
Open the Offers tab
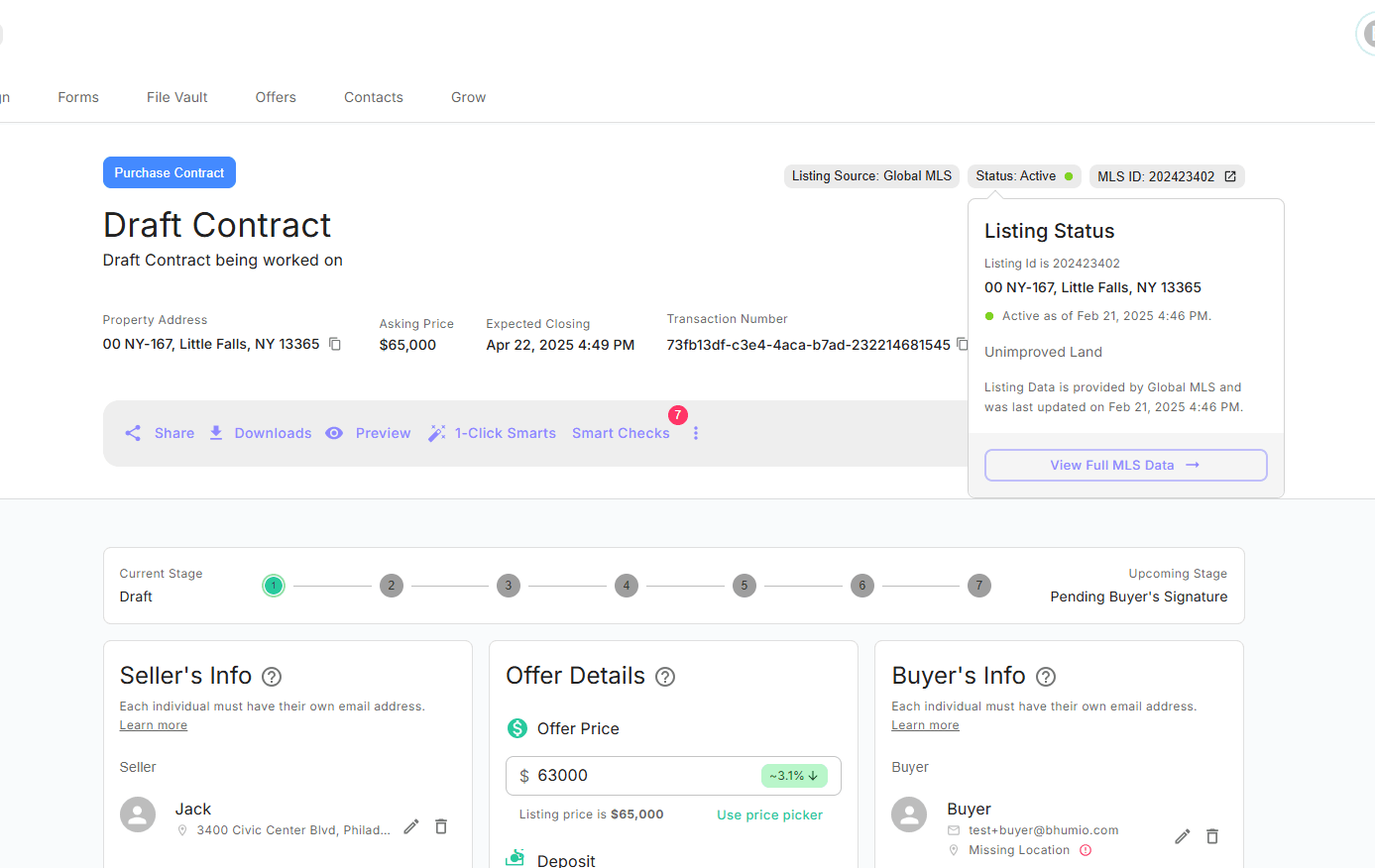(276, 97)
